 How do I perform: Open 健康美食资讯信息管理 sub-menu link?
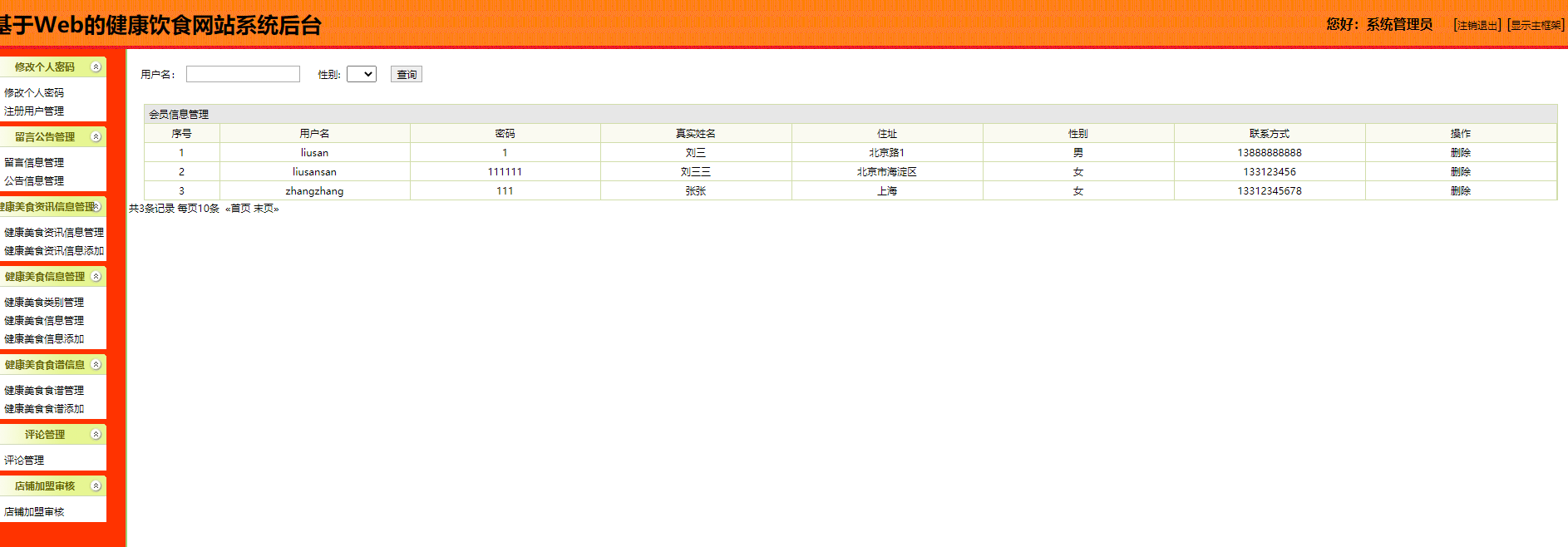click(54, 232)
